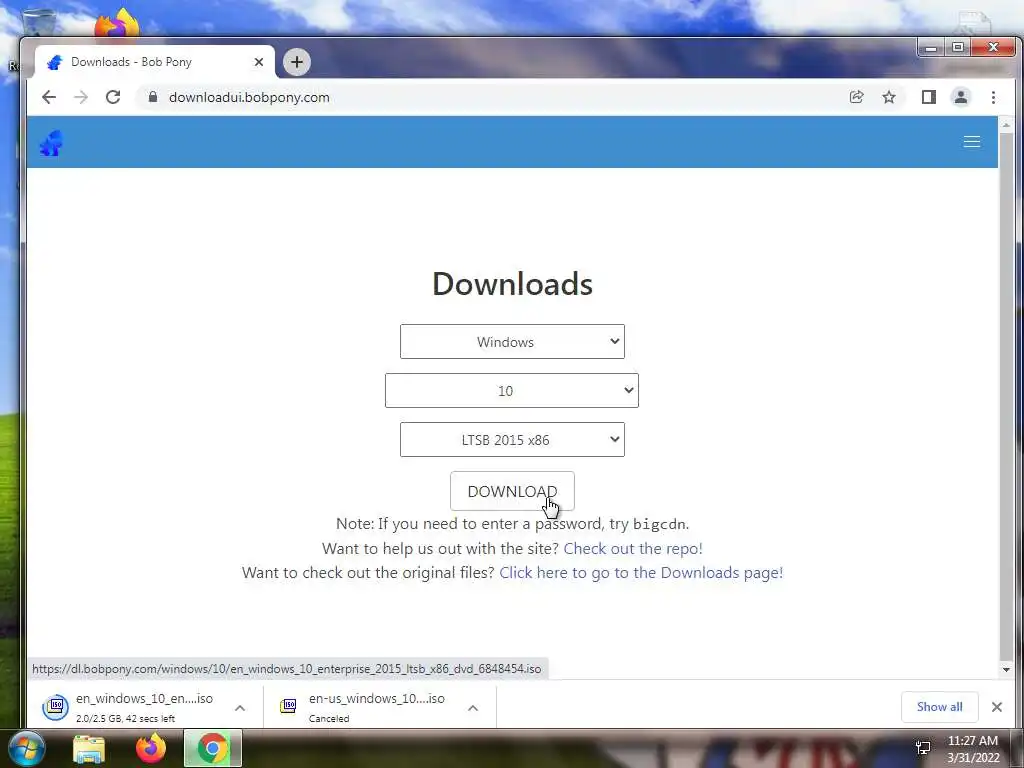Click the vertical scrollbar thumb
The height and width of the screenshot is (768, 1024).
(1006, 396)
